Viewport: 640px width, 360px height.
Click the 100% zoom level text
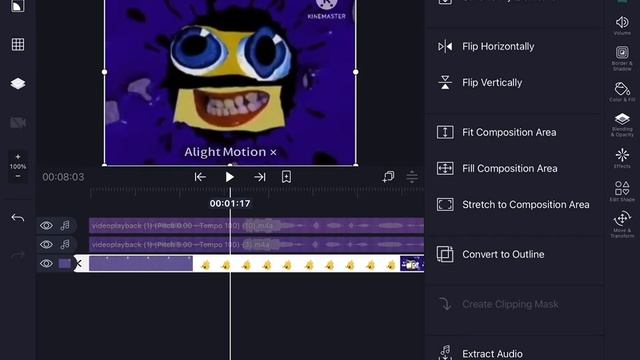(x=18, y=167)
